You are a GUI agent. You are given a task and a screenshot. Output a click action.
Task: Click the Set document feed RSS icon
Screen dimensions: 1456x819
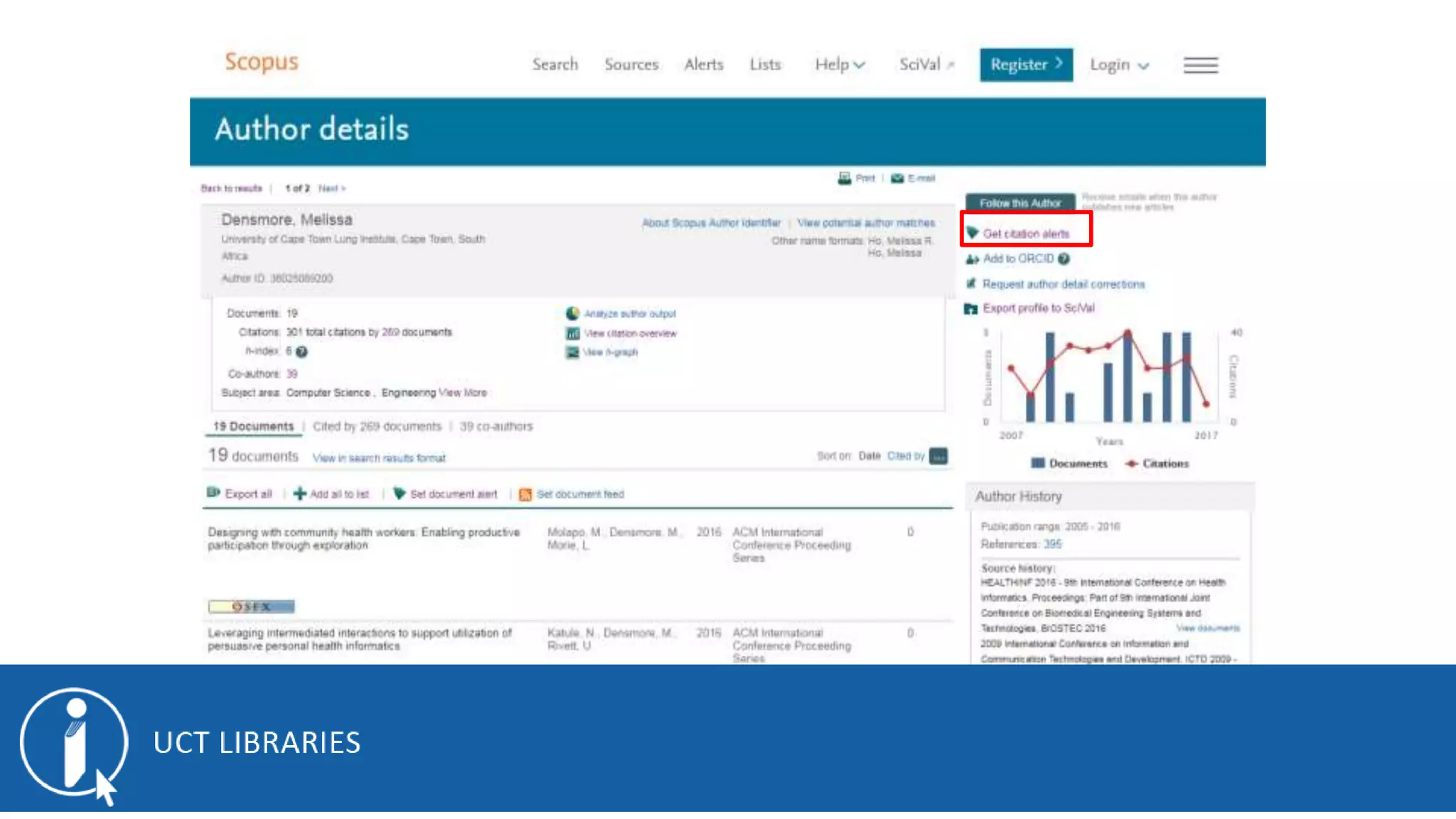point(525,495)
